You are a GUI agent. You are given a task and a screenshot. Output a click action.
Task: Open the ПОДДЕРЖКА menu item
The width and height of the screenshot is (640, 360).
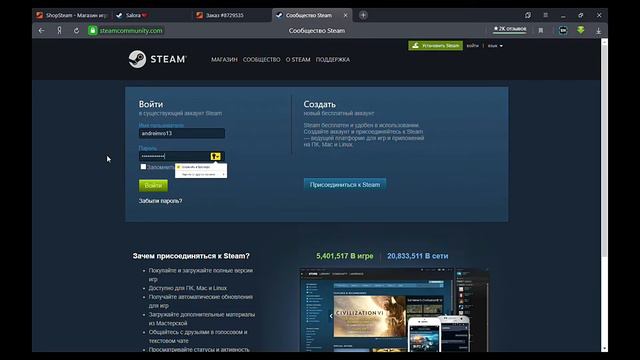tap(333, 60)
